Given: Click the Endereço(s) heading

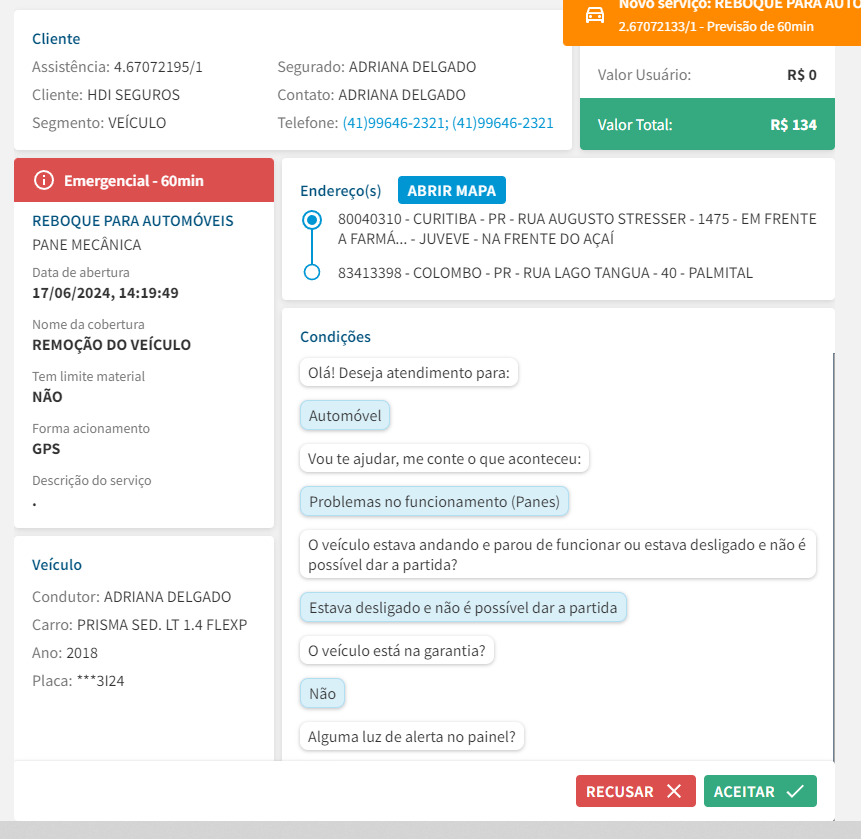Looking at the screenshot, I should pos(340,191).
